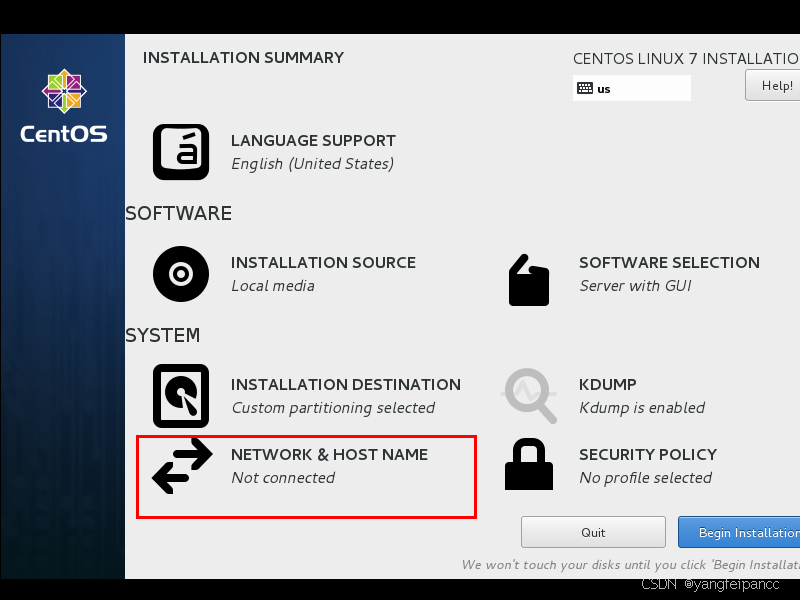Click the Installation Source disc icon
The width and height of the screenshot is (800, 600).
coord(181,274)
